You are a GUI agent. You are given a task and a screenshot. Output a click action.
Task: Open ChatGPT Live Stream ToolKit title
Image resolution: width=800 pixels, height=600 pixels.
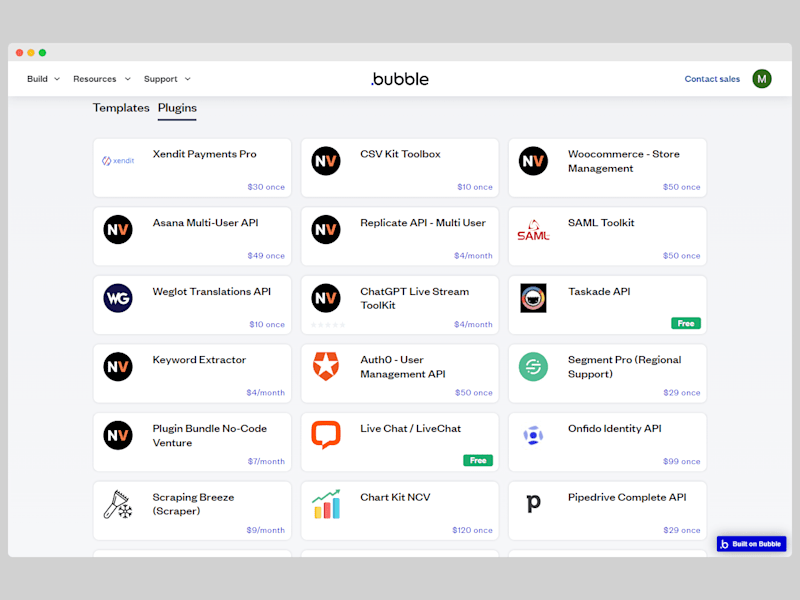click(414, 298)
